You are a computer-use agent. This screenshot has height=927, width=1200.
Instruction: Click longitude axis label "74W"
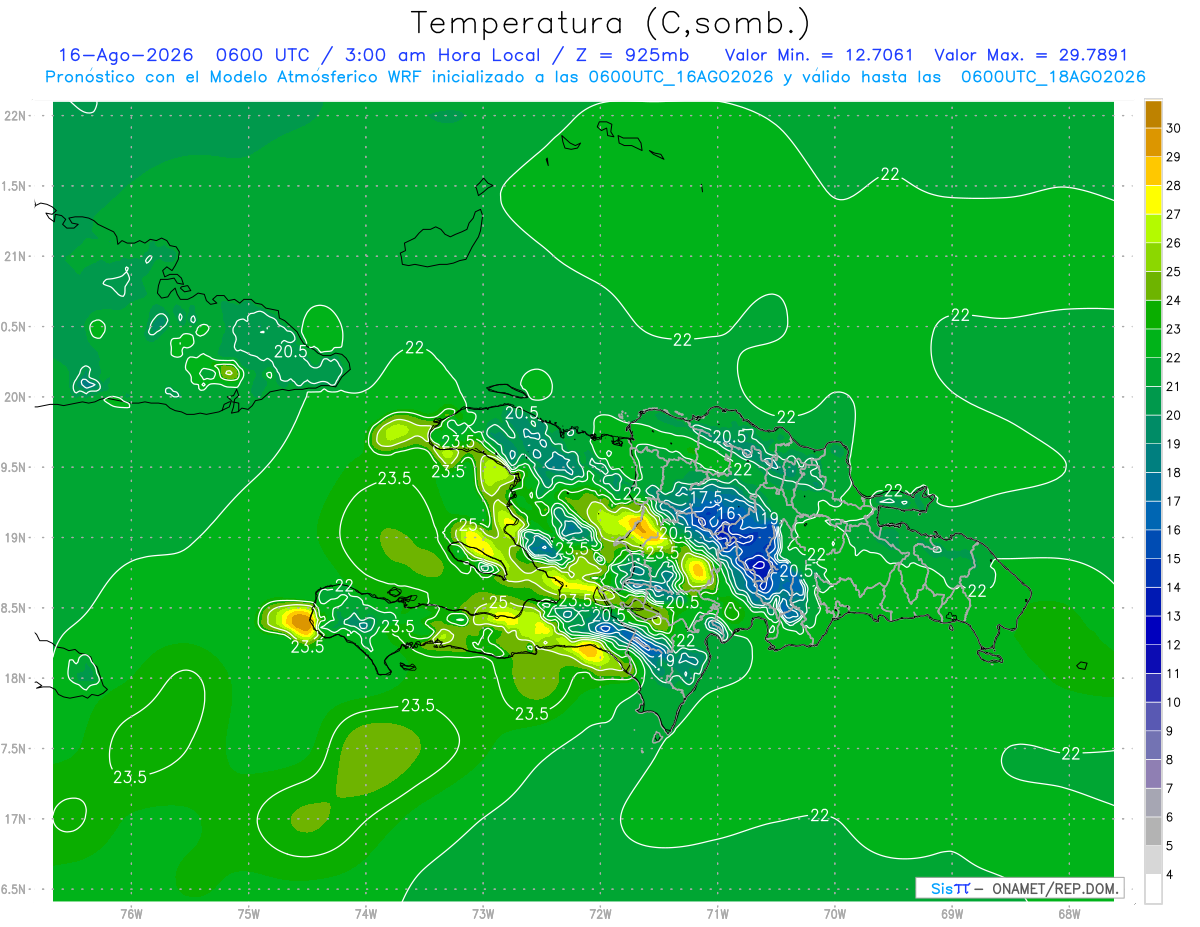(366, 914)
